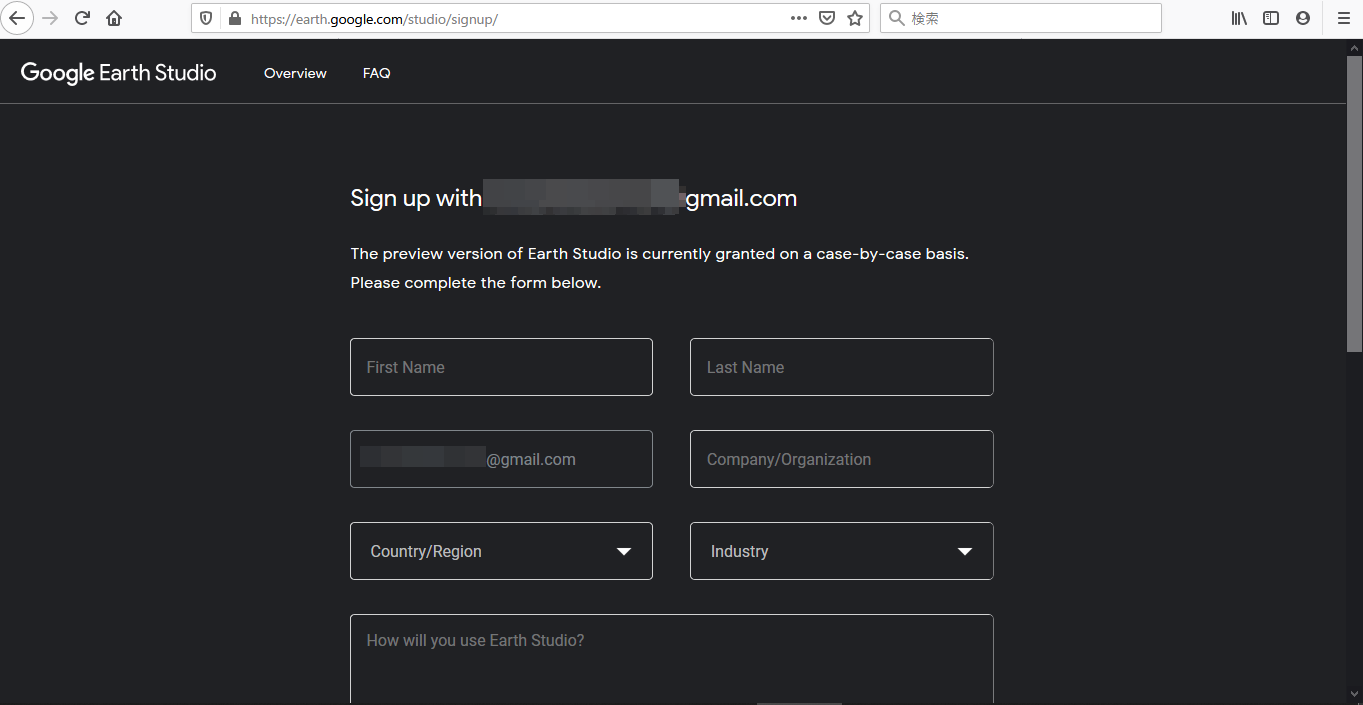Show the Library bookmarks icon
The width and height of the screenshot is (1363, 705).
(1239, 18)
